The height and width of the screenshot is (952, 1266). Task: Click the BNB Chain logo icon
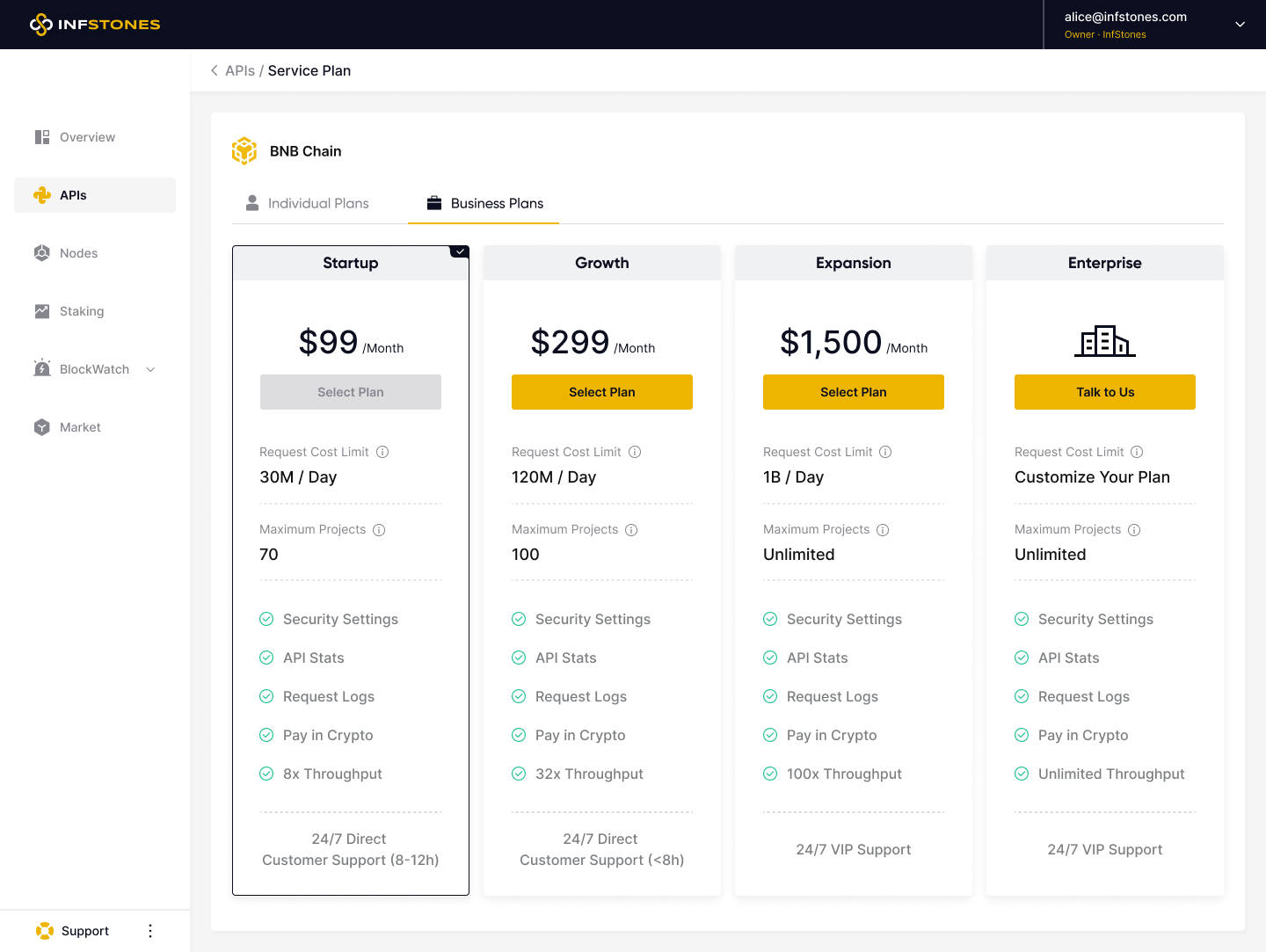click(x=244, y=151)
